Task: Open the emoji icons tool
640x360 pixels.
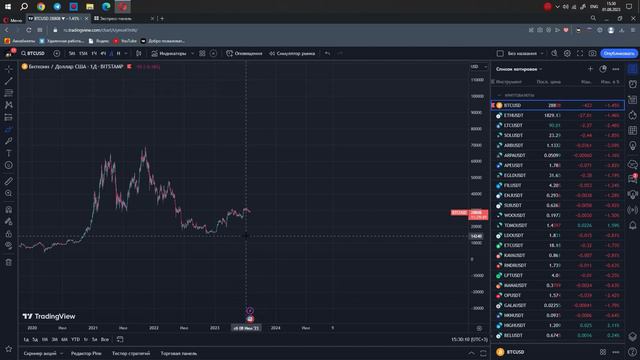Action: pos(9,165)
